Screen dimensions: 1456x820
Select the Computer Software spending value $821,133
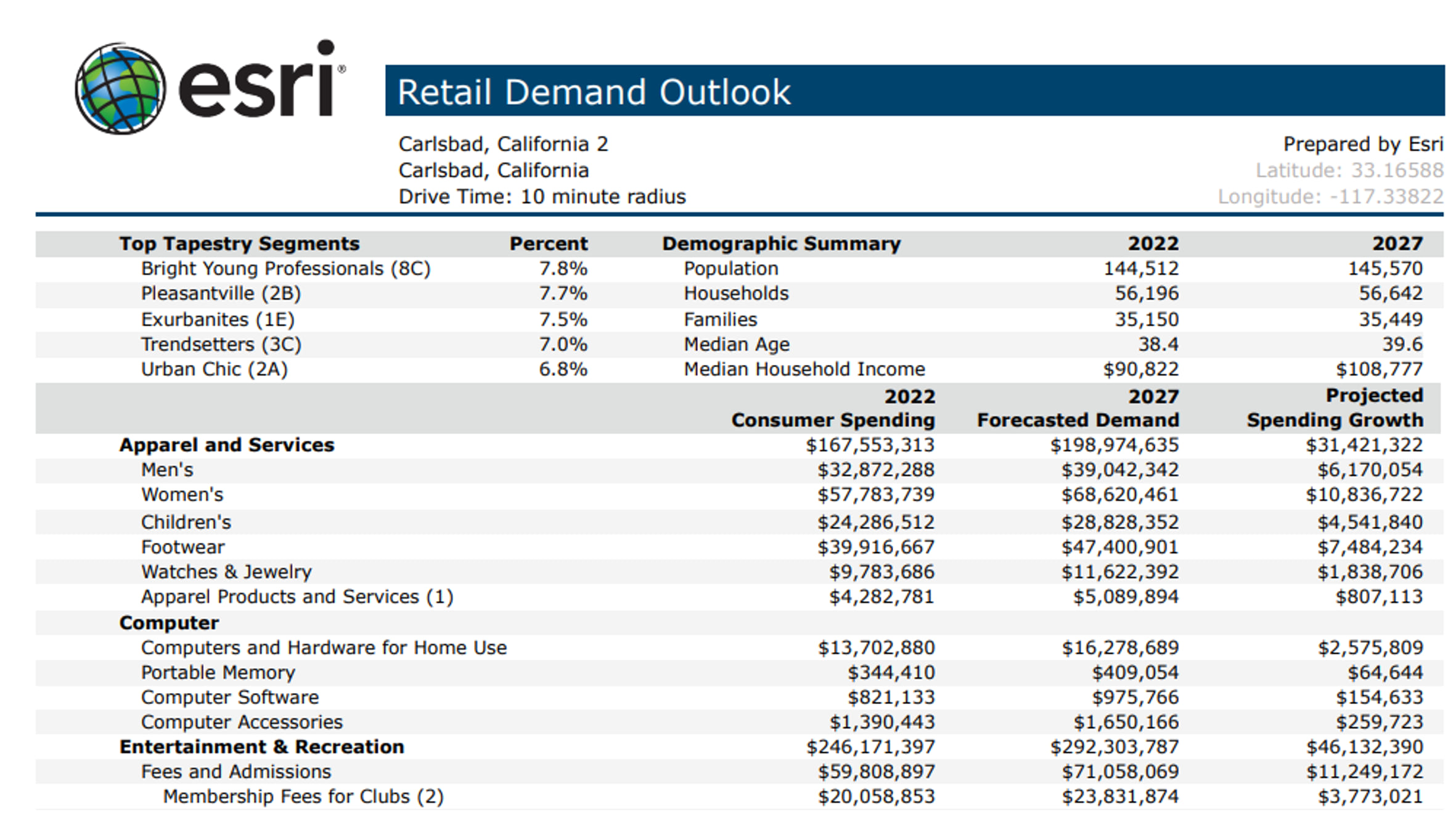pyautogui.click(x=891, y=697)
